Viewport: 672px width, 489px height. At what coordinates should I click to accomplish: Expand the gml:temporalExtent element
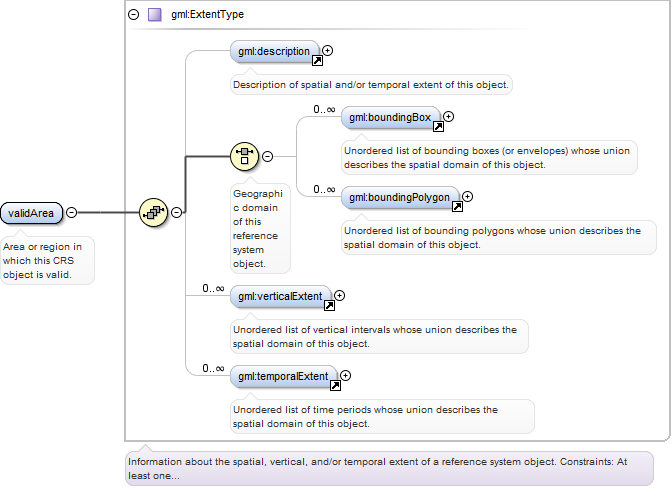(345, 376)
